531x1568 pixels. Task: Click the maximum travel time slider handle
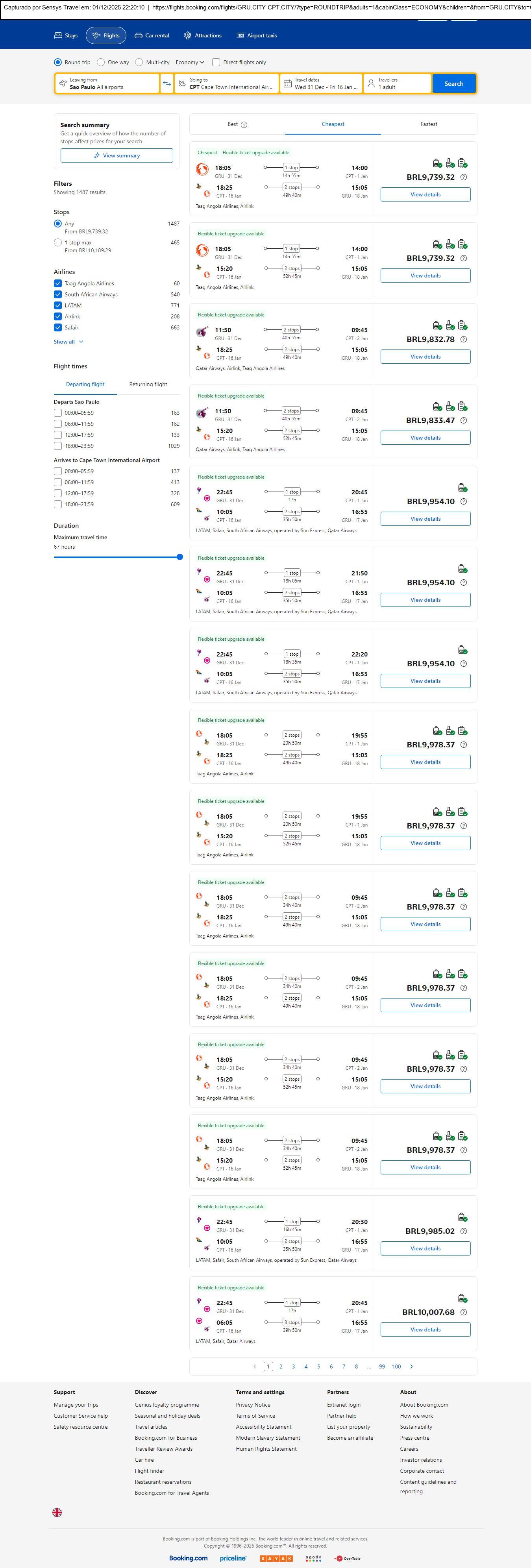pos(179,557)
